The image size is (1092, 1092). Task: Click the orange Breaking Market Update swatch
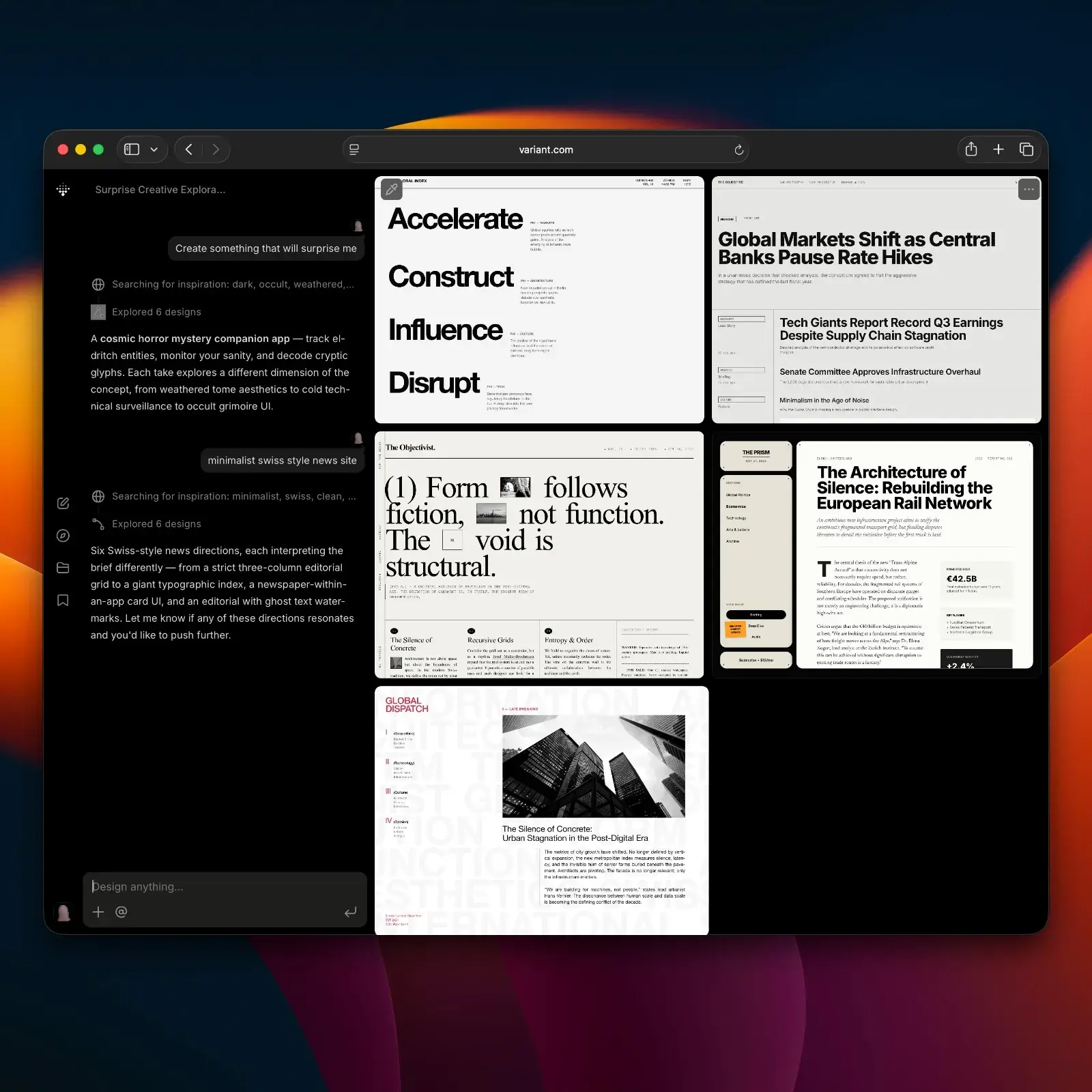pos(734,630)
